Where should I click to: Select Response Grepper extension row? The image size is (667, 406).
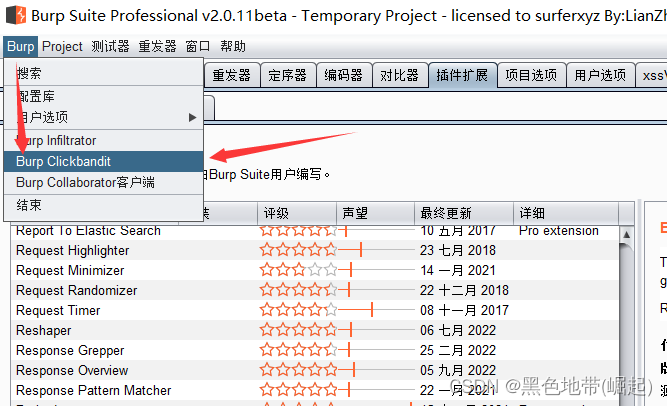click(70, 351)
